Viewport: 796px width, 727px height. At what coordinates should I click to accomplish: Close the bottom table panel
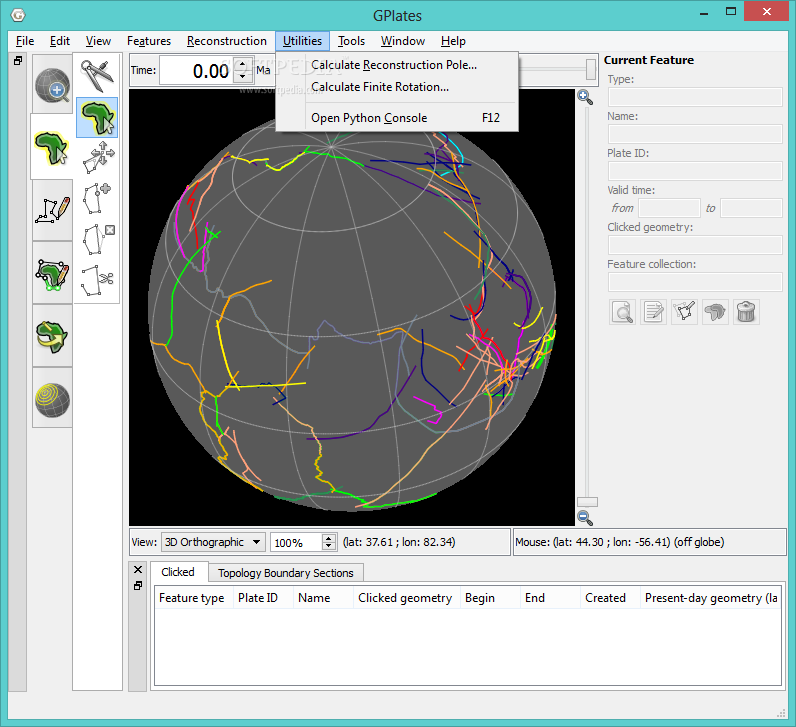pos(138,570)
